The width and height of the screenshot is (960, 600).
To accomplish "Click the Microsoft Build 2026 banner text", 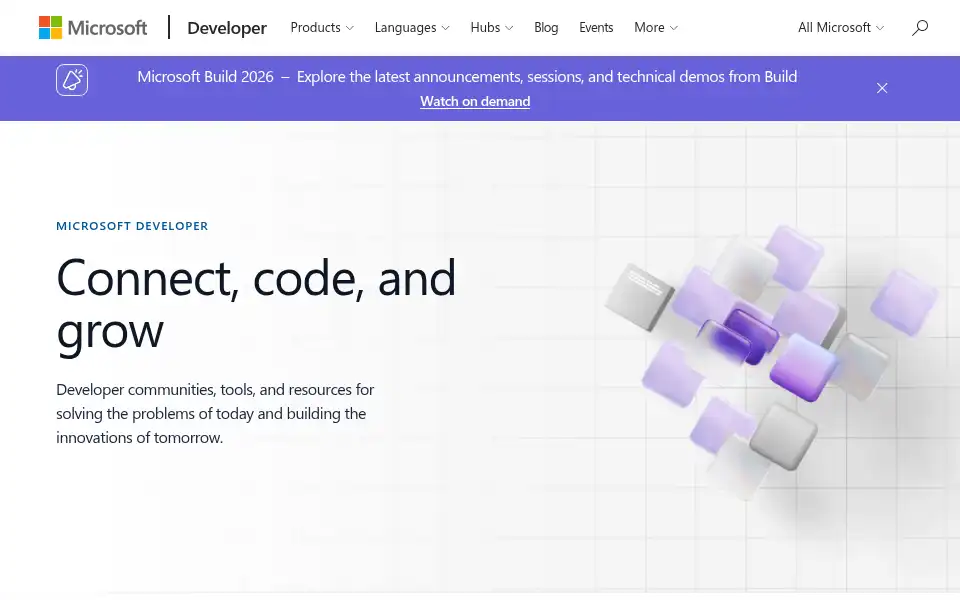I will (467, 77).
